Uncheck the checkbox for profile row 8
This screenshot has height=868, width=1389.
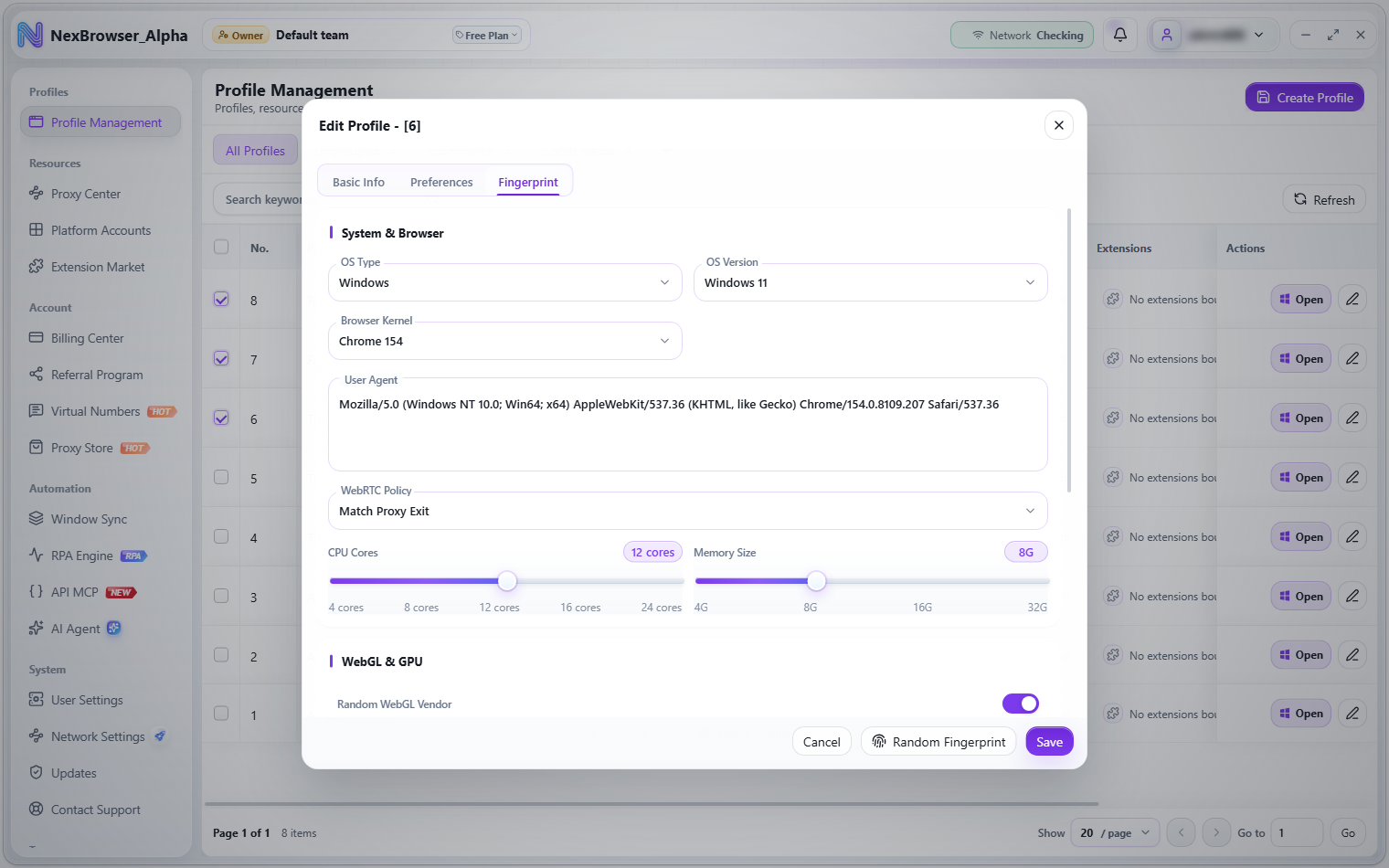coord(221,299)
